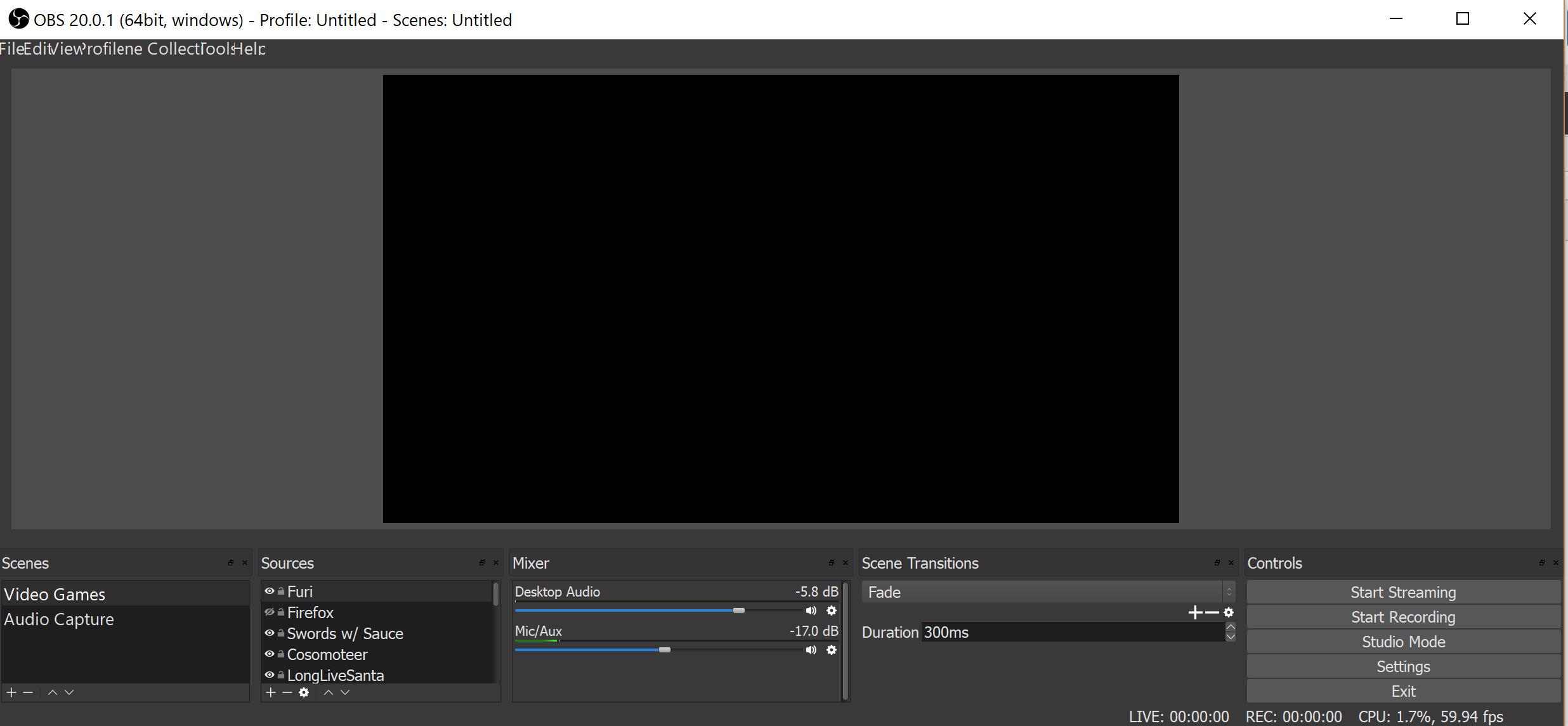Open transition properties gear icon
This screenshot has width=1568, height=726.
1229,612
